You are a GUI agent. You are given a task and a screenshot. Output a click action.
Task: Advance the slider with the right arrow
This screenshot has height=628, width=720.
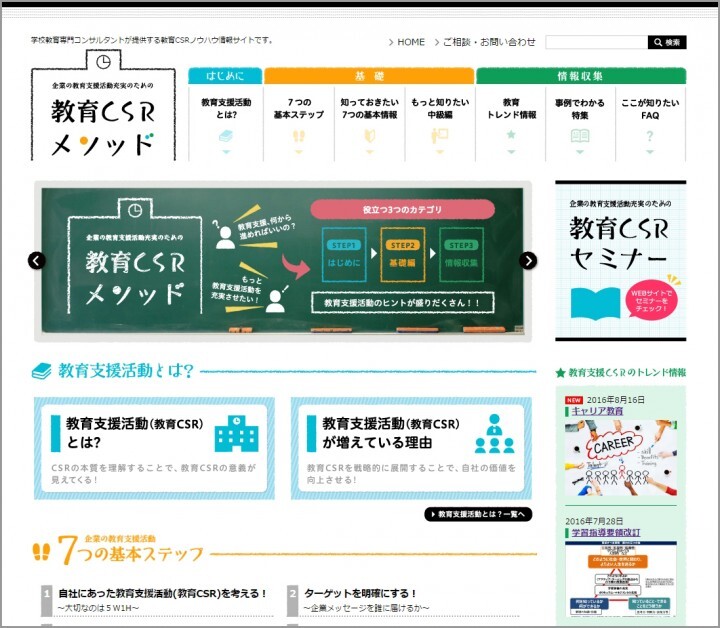tap(528, 261)
